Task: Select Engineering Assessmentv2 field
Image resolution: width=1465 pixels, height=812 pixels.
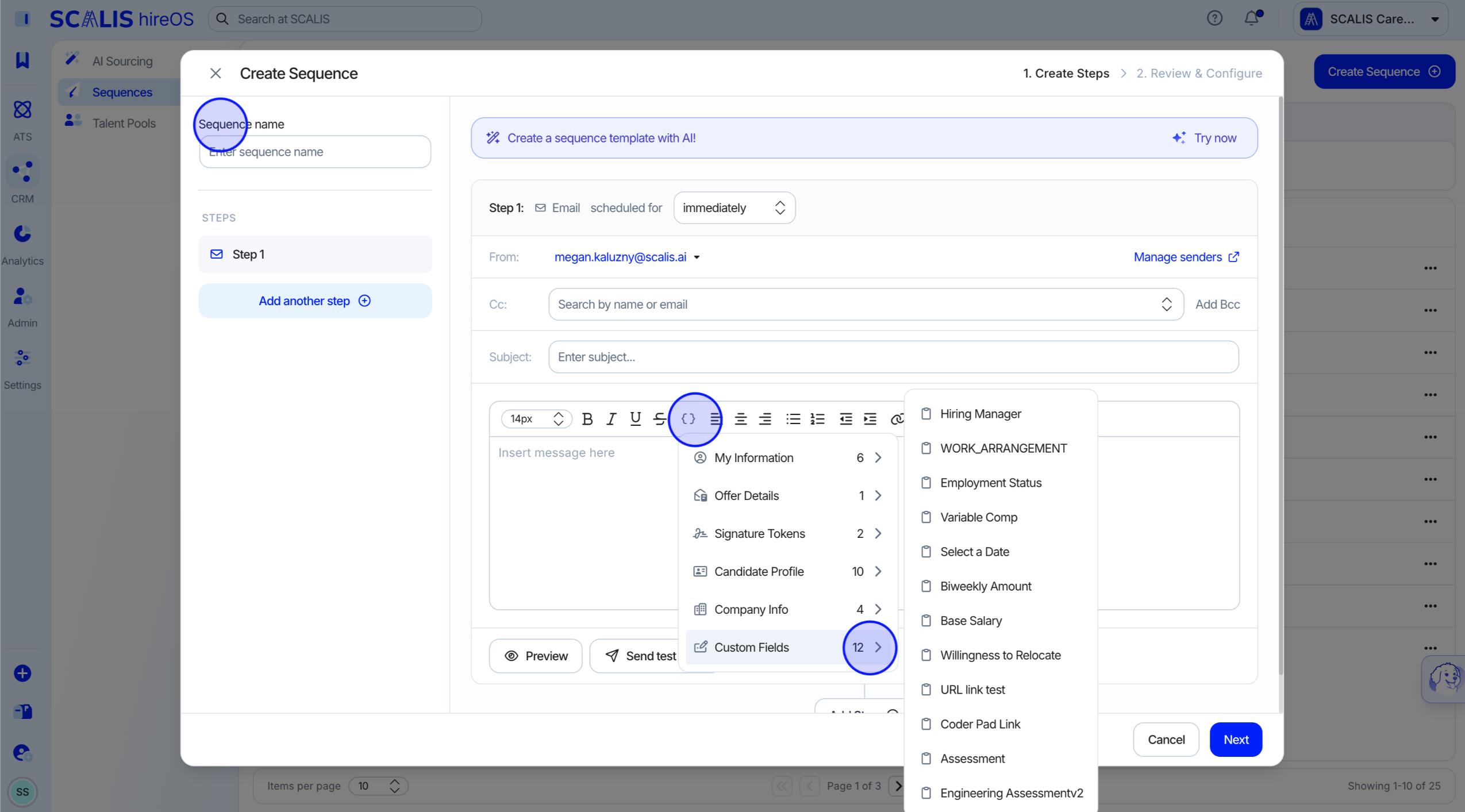Action: point(1001,793)
